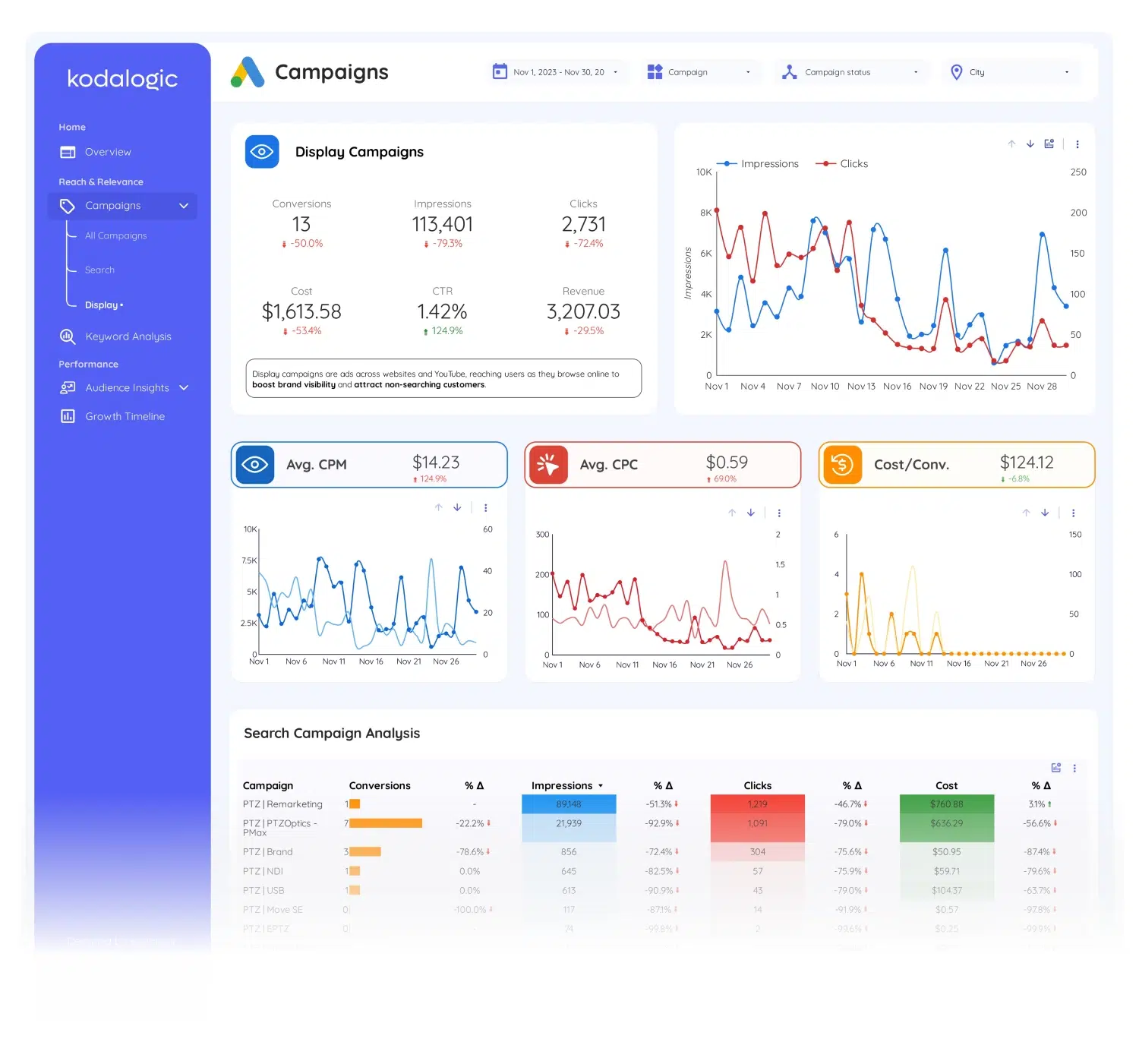Screen dimensions: 1139x1064
Task: Click the orange conversions bar for PTZOptics PMax
Action: click(386, 823)
